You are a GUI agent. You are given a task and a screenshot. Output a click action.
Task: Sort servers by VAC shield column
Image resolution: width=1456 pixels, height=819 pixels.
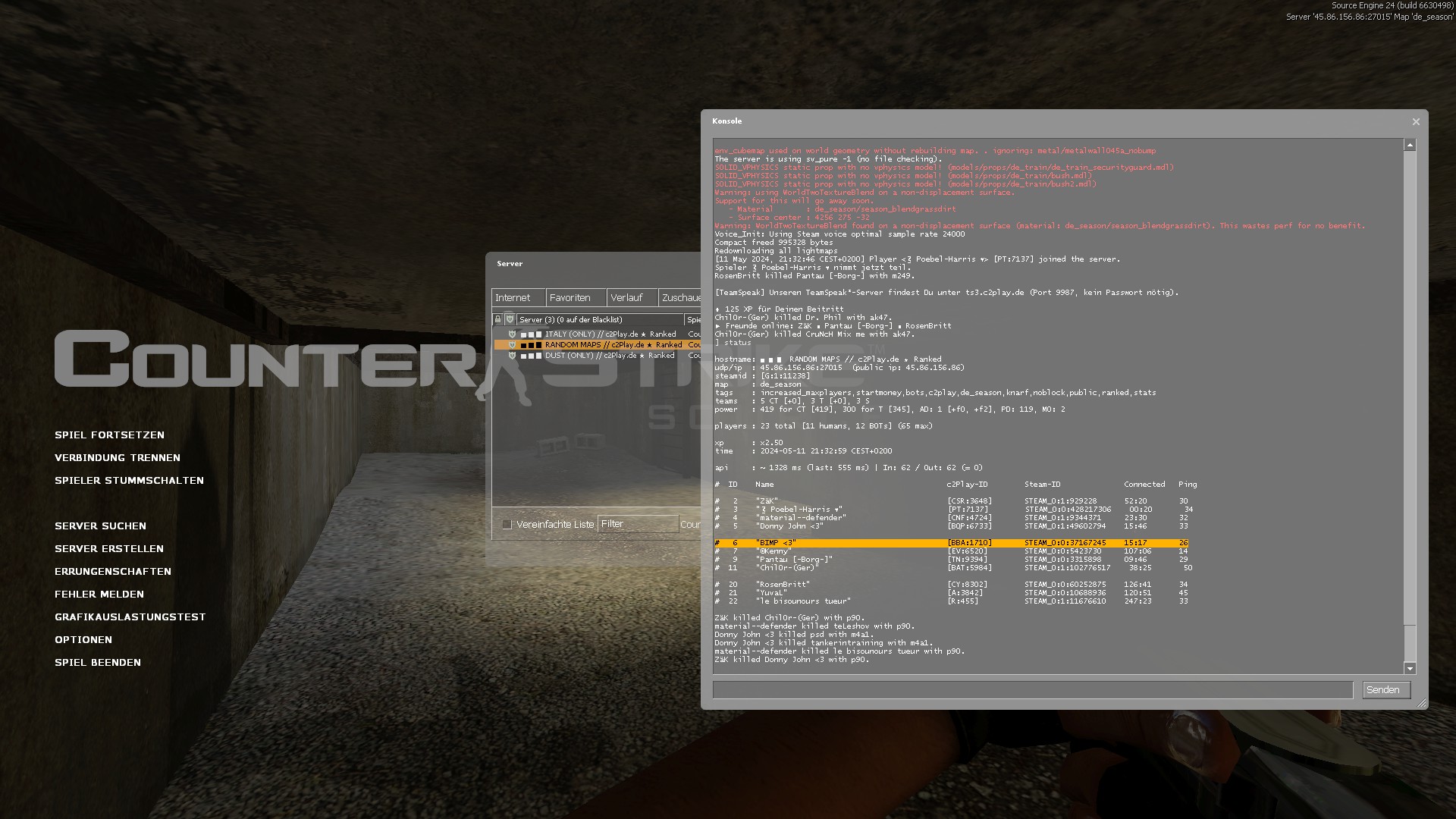pos(510,320)
